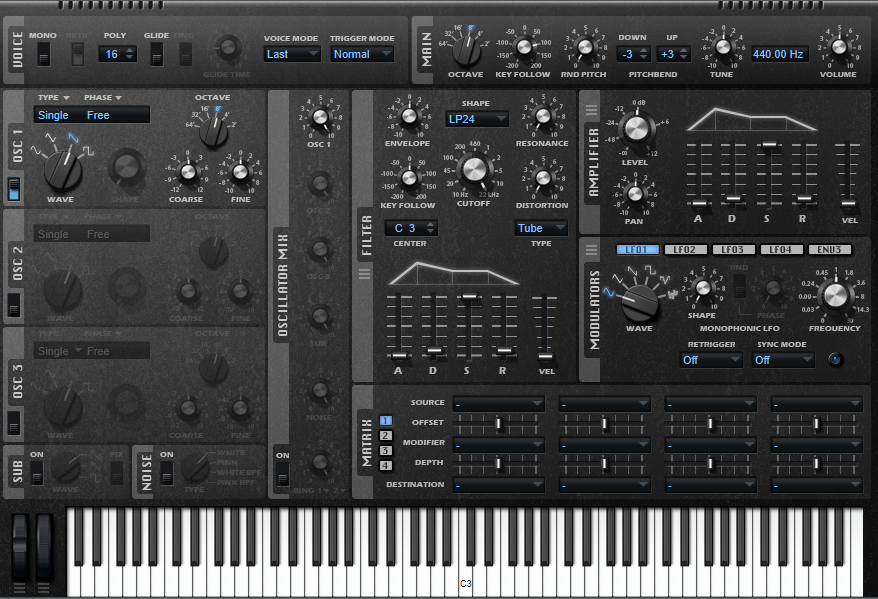Click the OSC 1 Wave selector knob
878x599 pixels.
point(63,168)
